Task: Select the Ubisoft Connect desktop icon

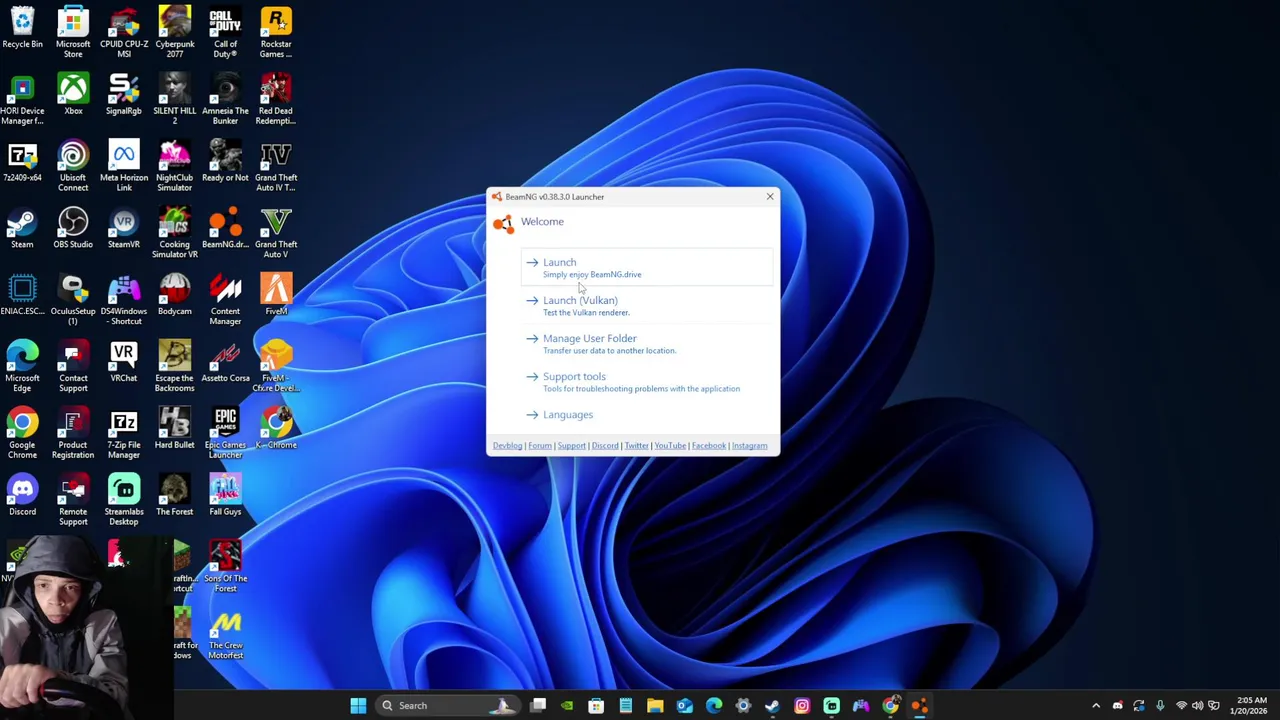Action: [73, 166]
